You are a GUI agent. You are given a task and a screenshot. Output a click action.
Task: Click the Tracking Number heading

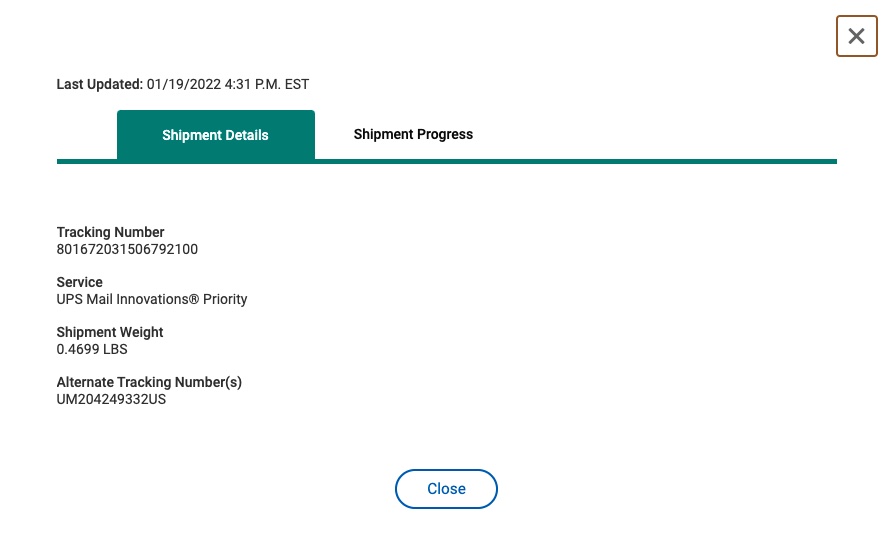tap(110, 232)
